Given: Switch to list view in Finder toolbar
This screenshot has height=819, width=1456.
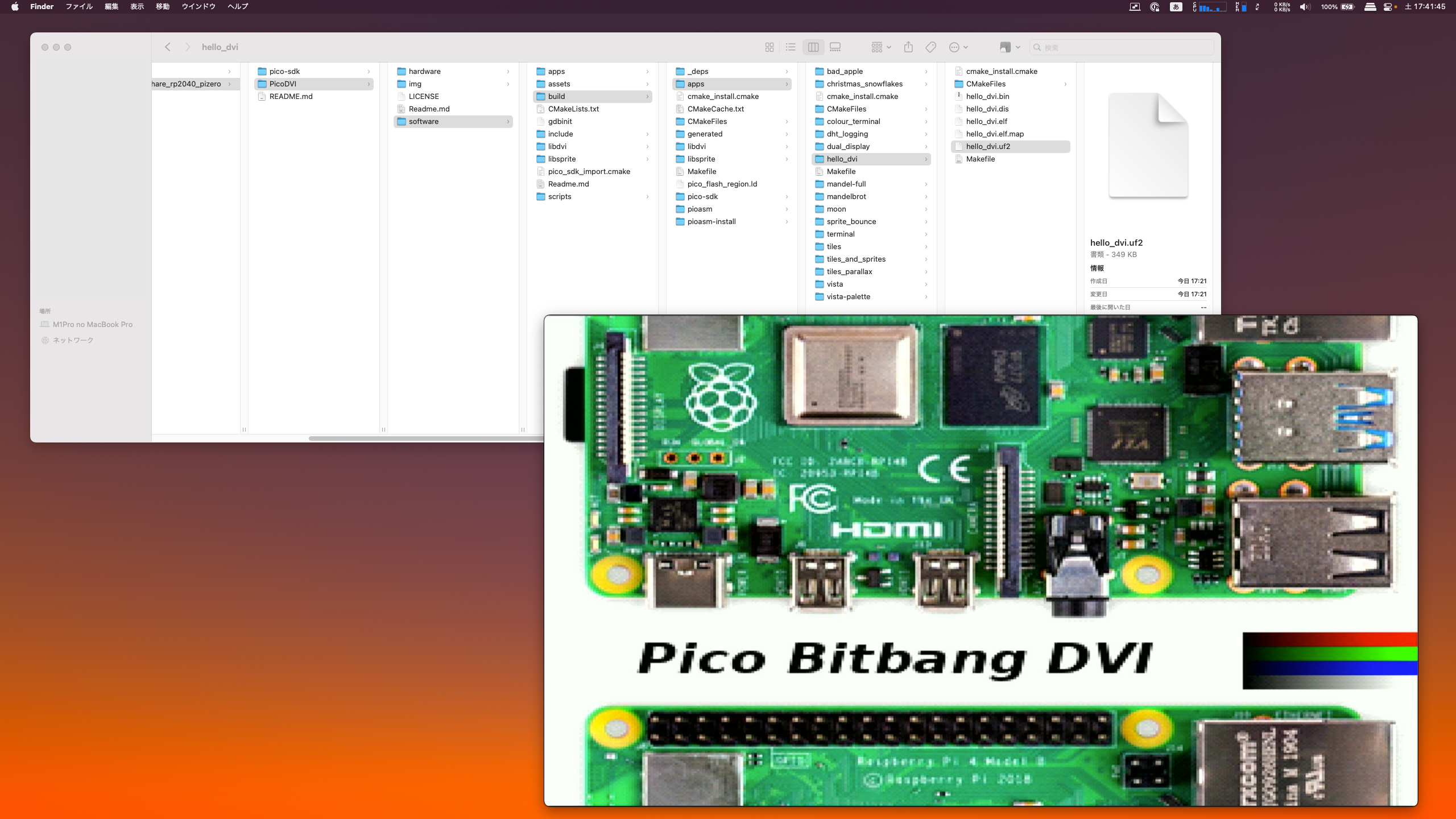Looking at the screenshot, I should point(791,47).
